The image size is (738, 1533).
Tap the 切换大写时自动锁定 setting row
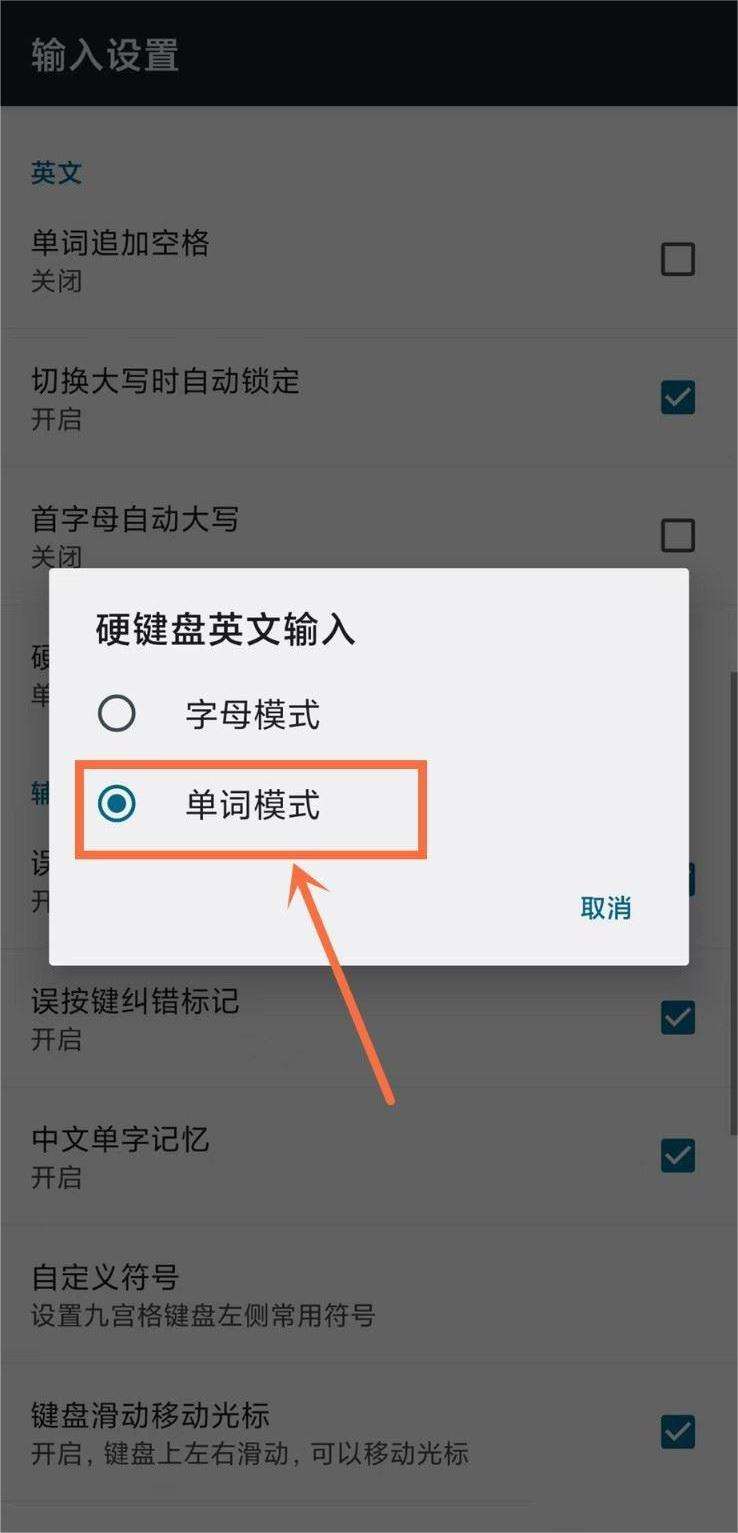click(x=369, y=398)
